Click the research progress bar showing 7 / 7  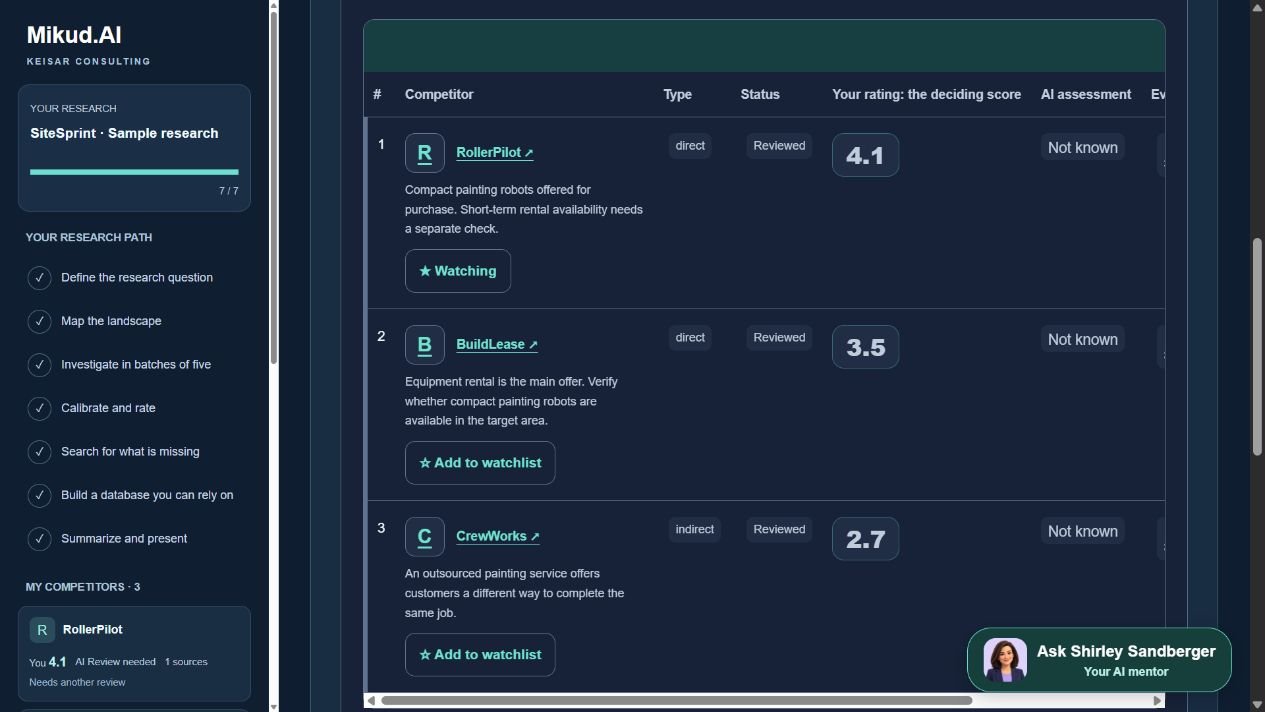tap(134, 172)
